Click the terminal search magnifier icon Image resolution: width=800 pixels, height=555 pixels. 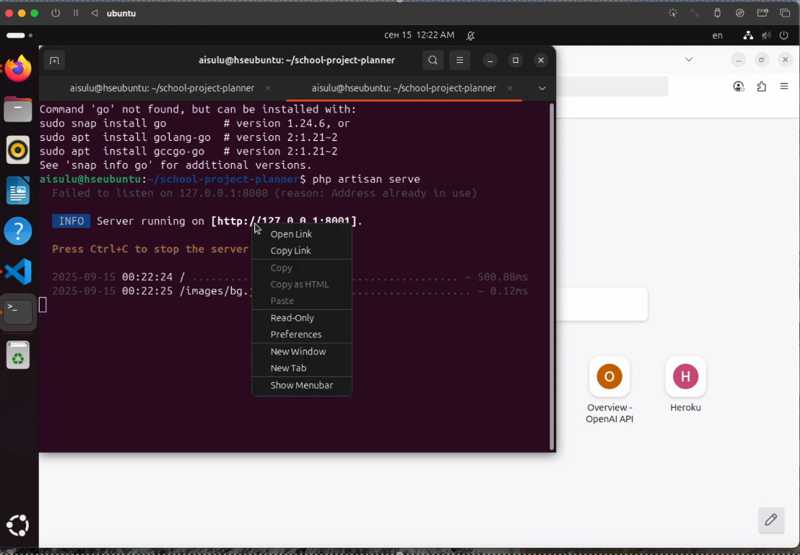point(432,60)
